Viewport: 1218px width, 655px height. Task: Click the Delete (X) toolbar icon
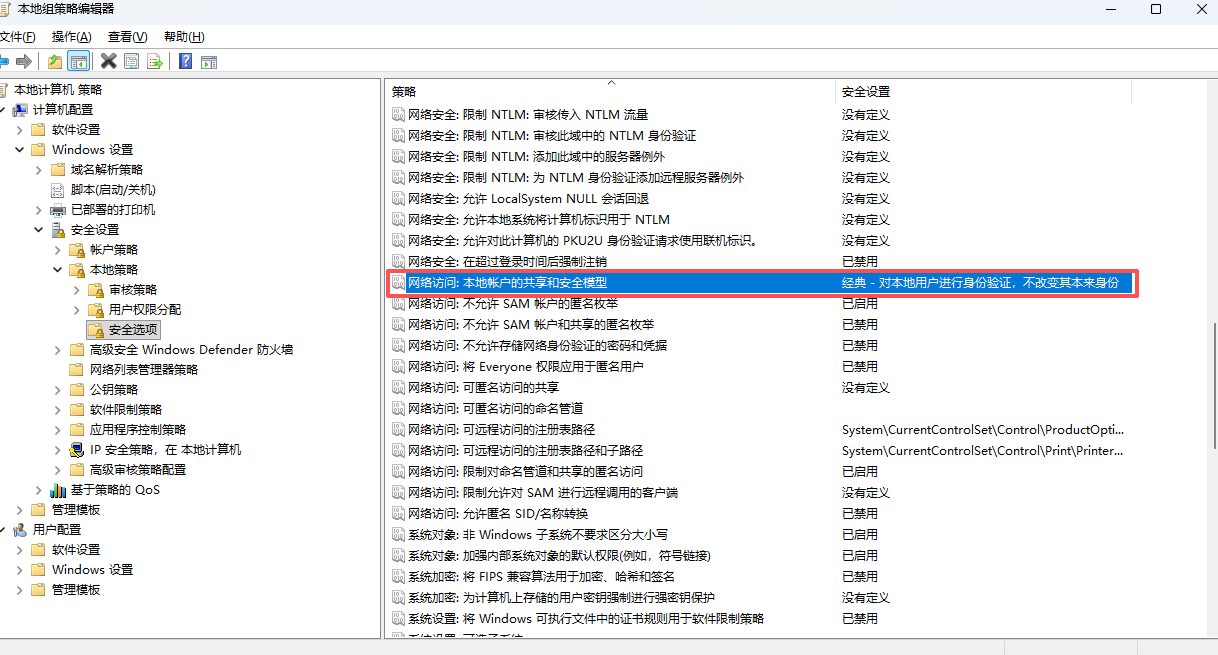pyautogui.click(x=108, y=61)
